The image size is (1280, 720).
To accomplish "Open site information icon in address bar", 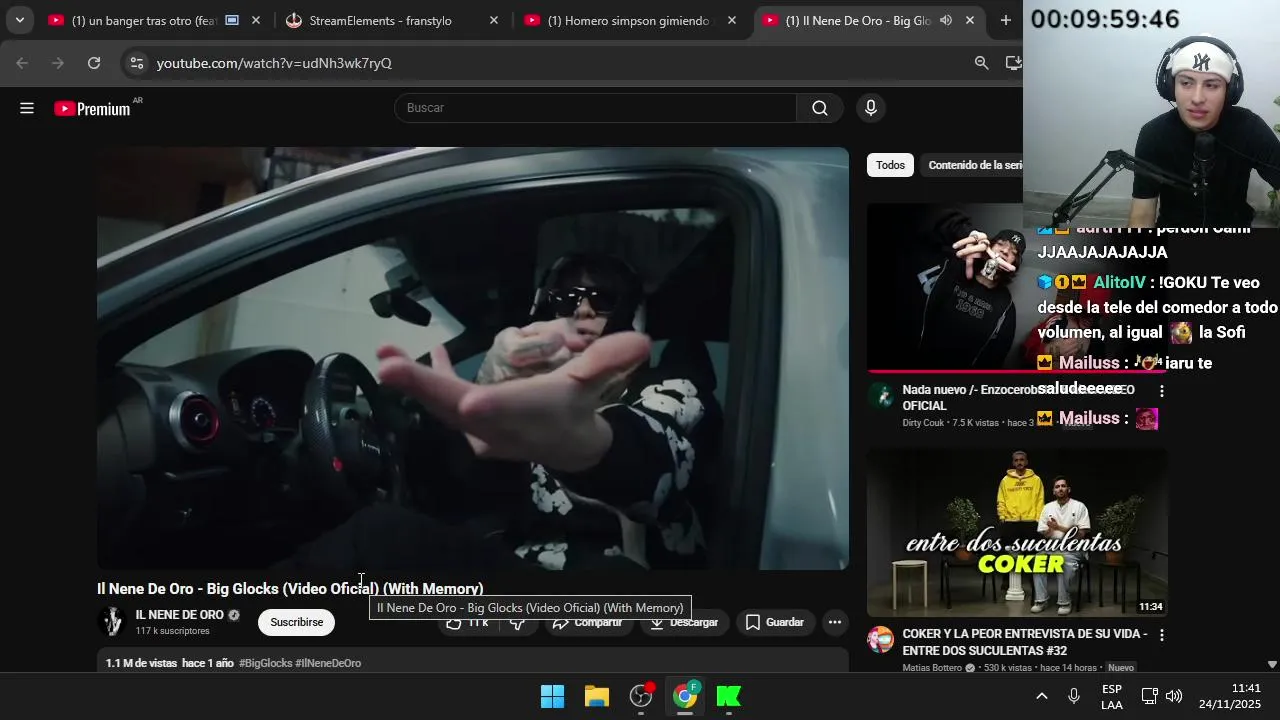I will 136,63.
